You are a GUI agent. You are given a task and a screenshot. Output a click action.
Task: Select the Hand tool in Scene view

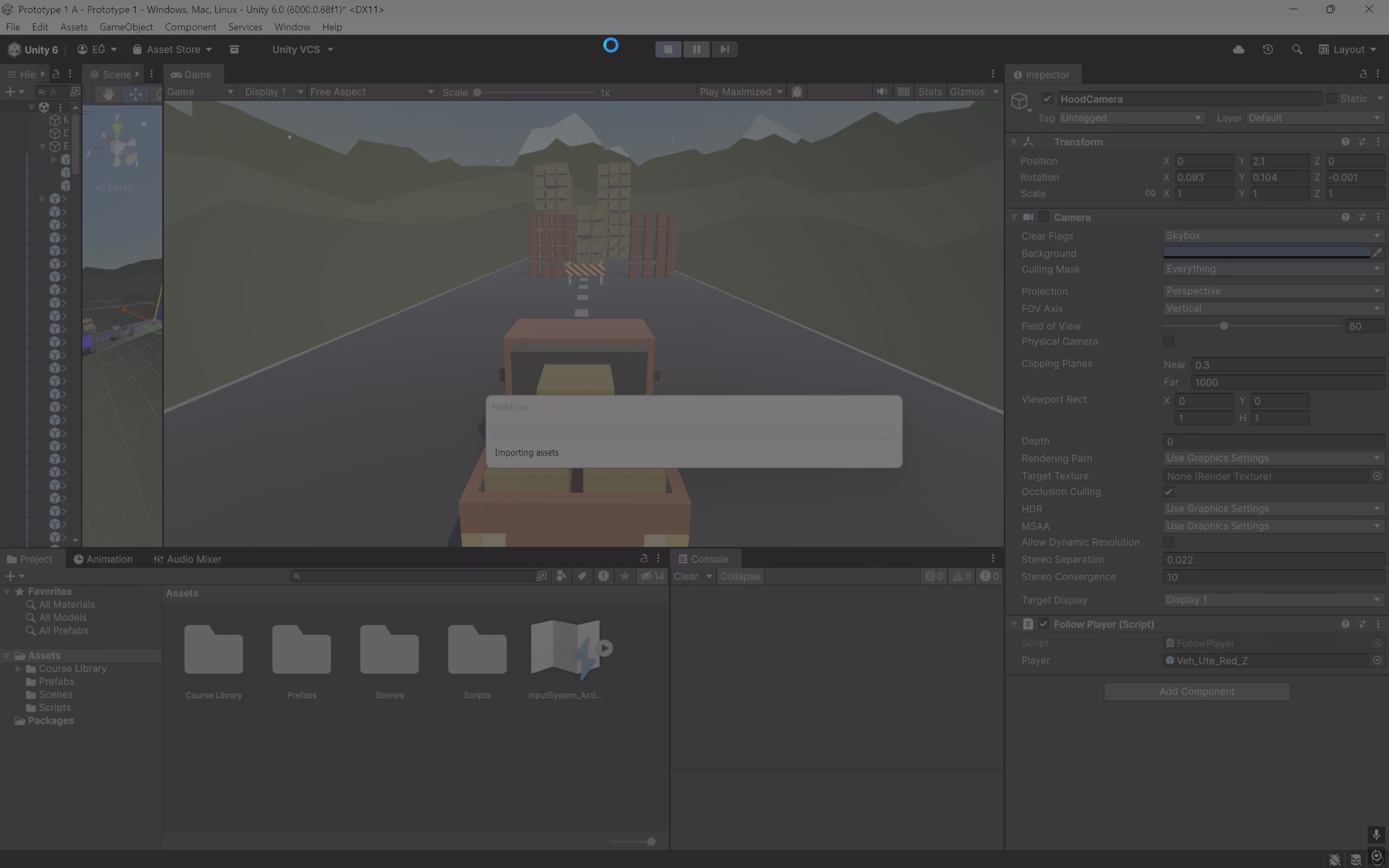(108, 94)
